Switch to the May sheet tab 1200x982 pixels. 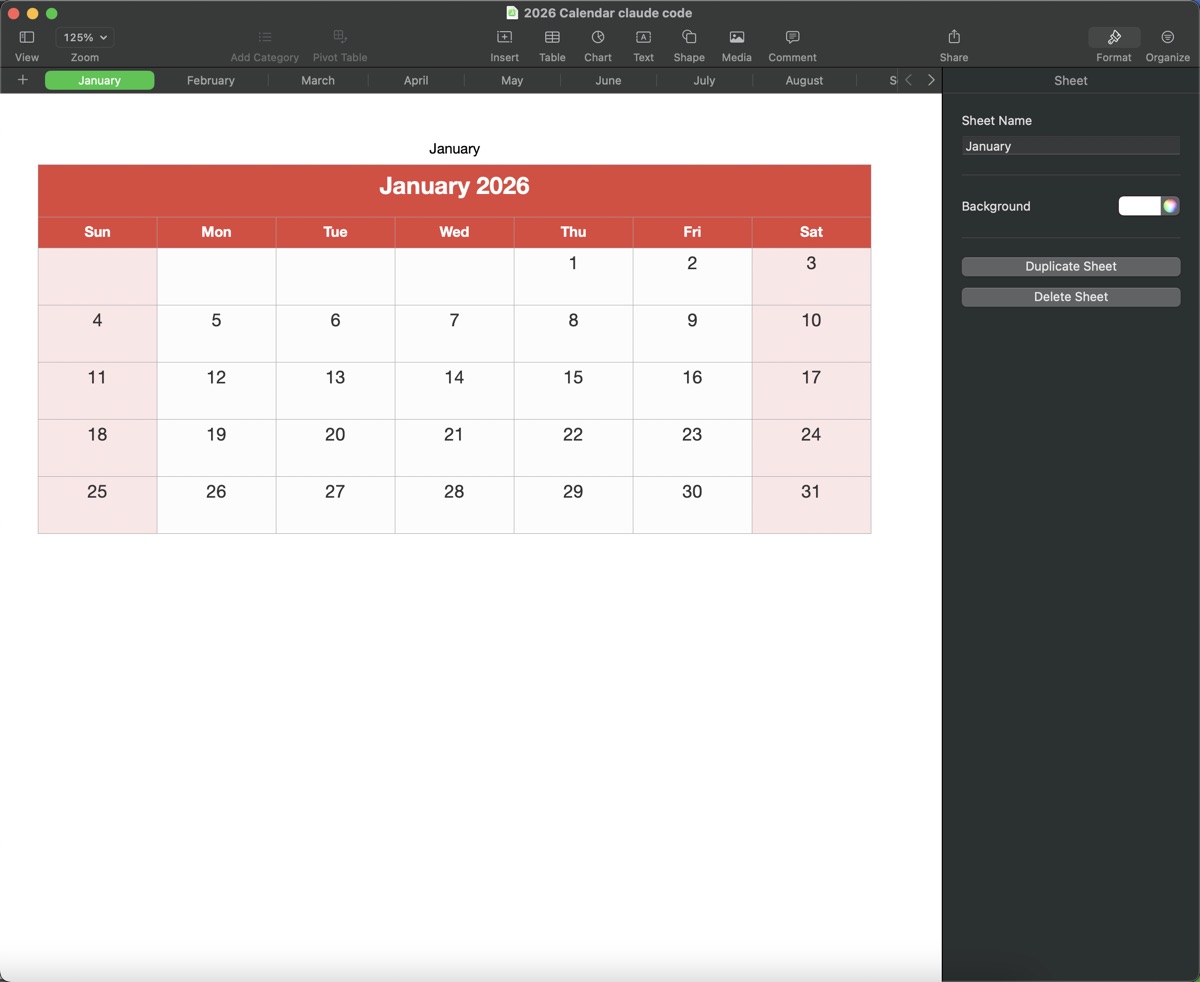tap(512, 80)
